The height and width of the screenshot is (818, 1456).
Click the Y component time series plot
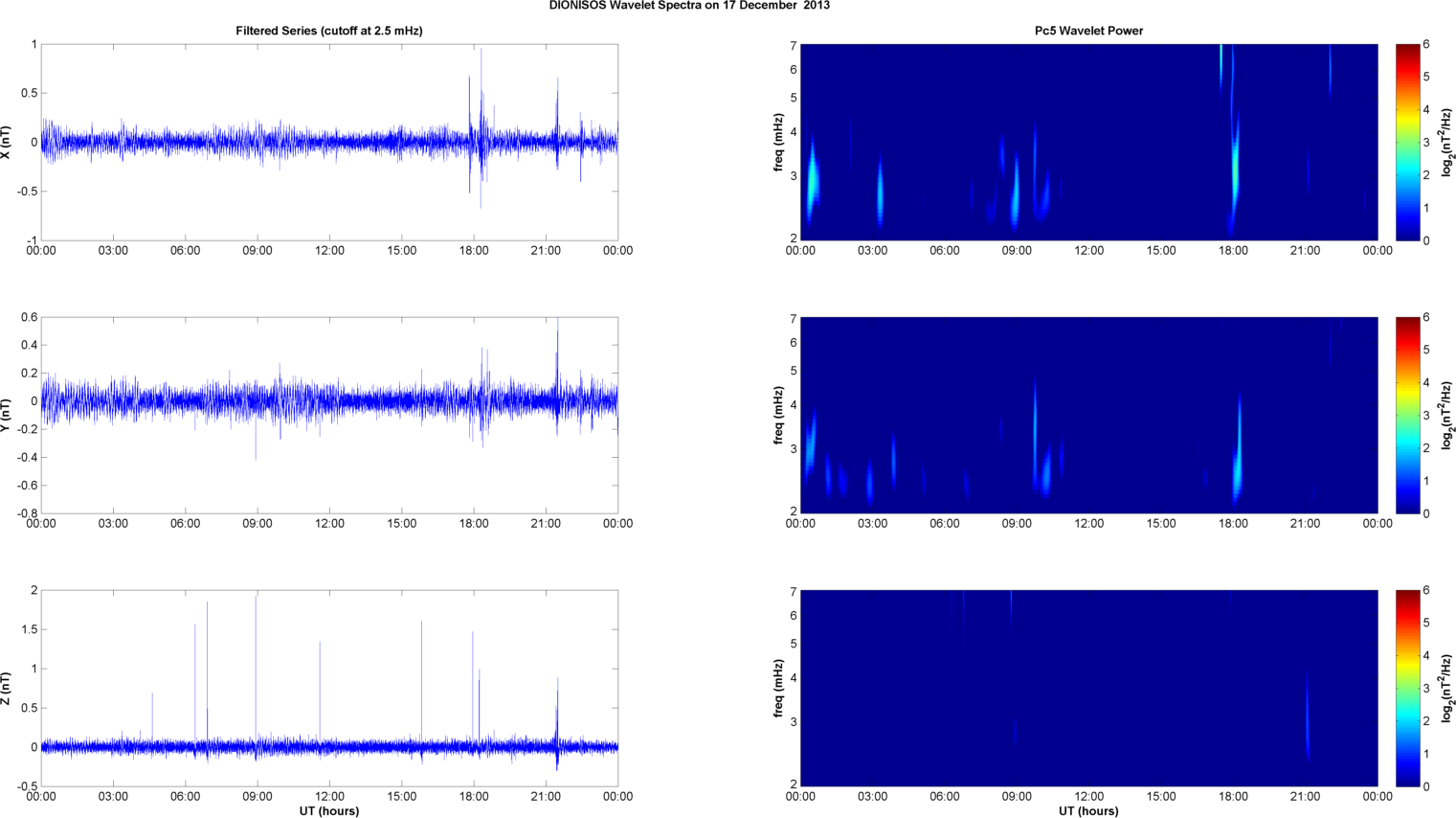coord(329,415)
